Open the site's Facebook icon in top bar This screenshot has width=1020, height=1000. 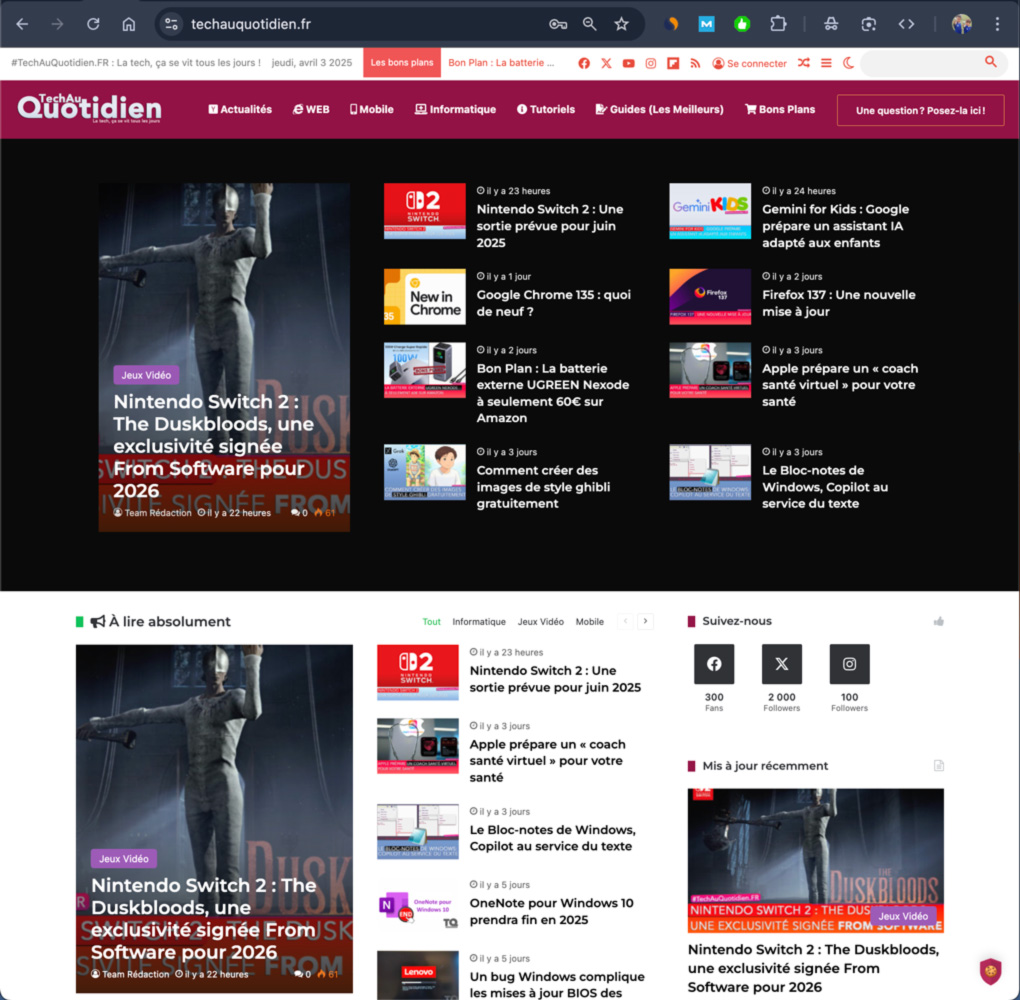pyautogui.click(x=584, y=63)
